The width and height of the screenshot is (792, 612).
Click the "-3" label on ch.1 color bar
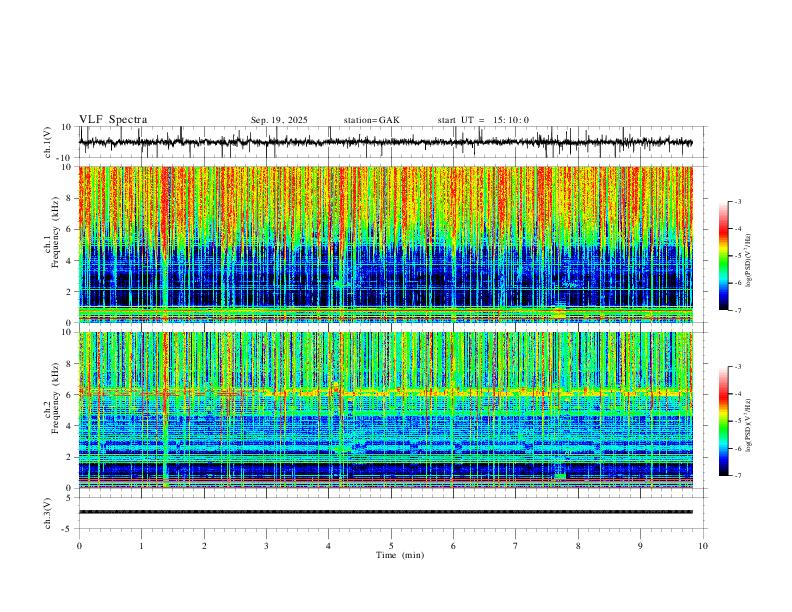point(738,201)
